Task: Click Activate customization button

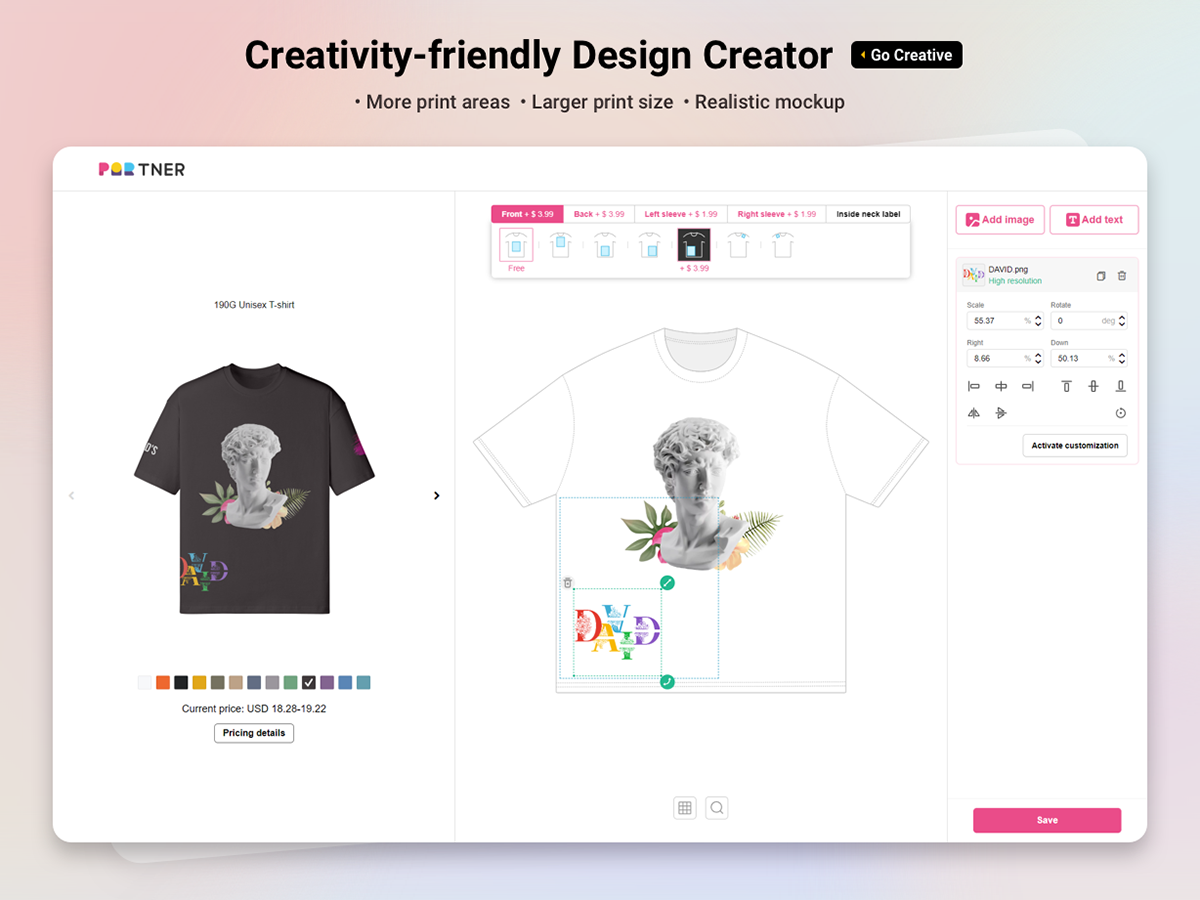Action: coord(1075,445)
